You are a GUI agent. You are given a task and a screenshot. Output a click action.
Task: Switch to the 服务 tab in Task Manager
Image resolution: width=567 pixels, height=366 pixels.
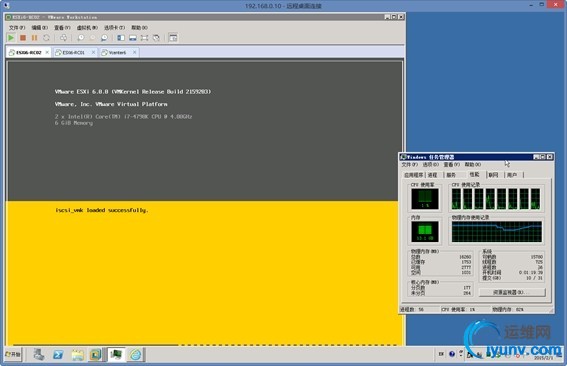[x=451, y=175]
